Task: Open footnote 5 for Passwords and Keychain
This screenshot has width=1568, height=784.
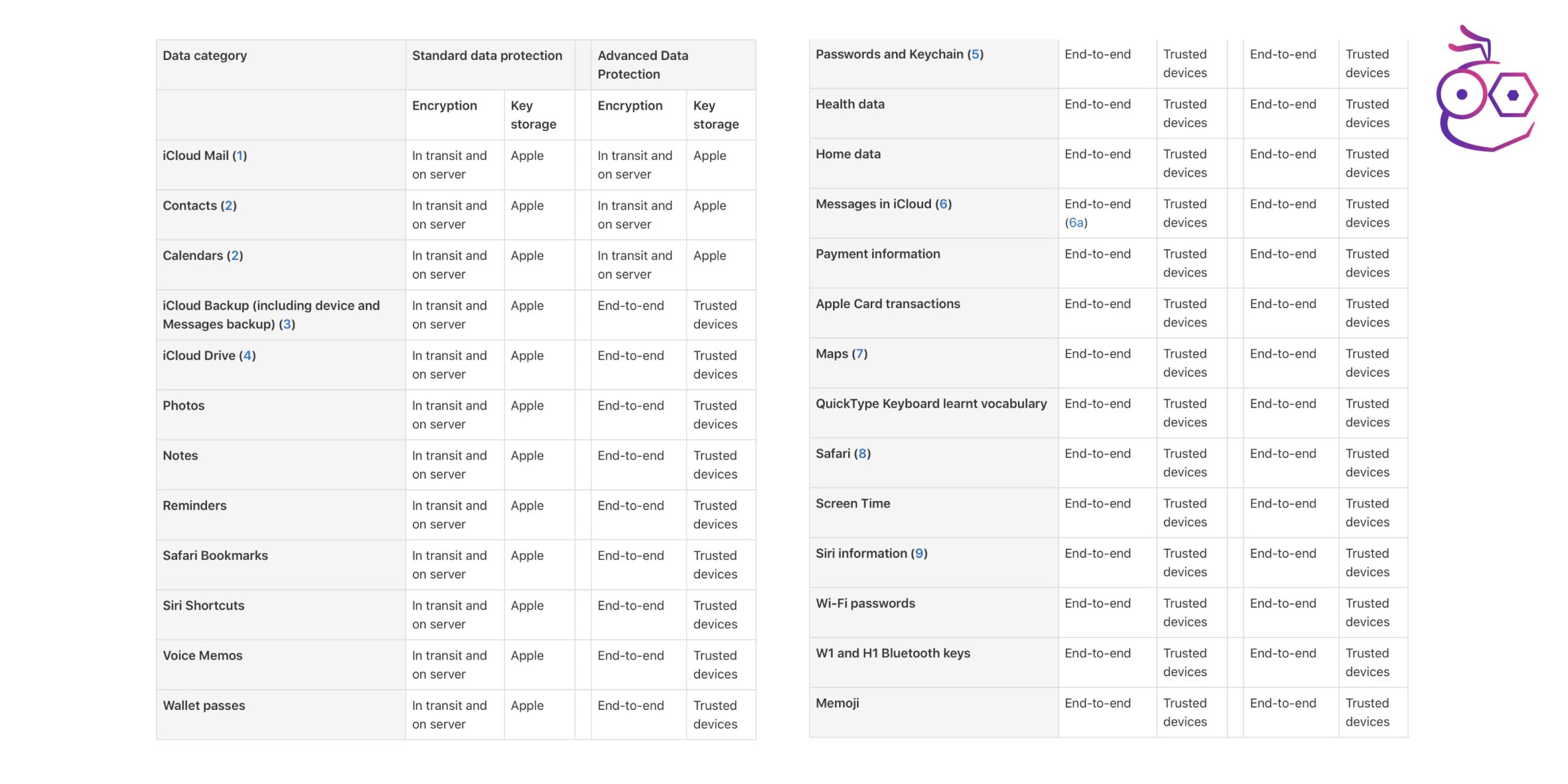Action: tap(975, 55)
